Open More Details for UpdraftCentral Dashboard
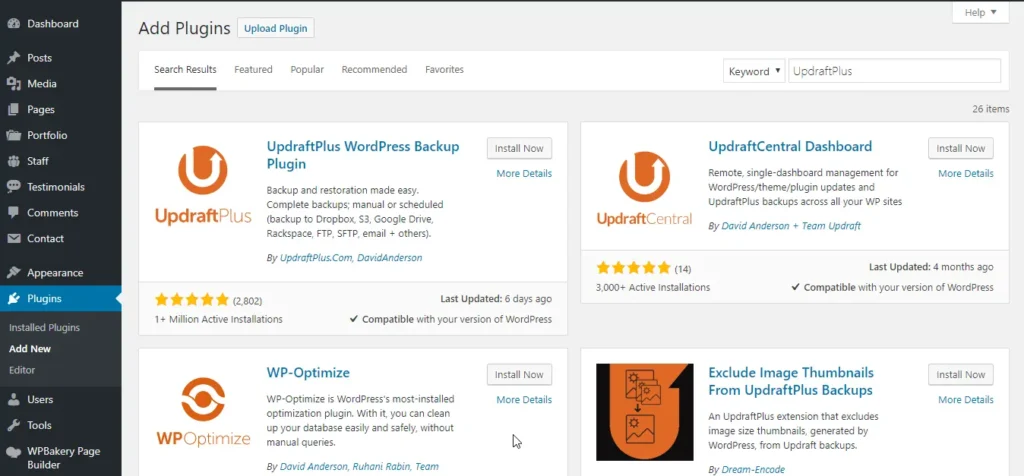Viewport: 1024px width, 476px height. click(x=966, y=174)
